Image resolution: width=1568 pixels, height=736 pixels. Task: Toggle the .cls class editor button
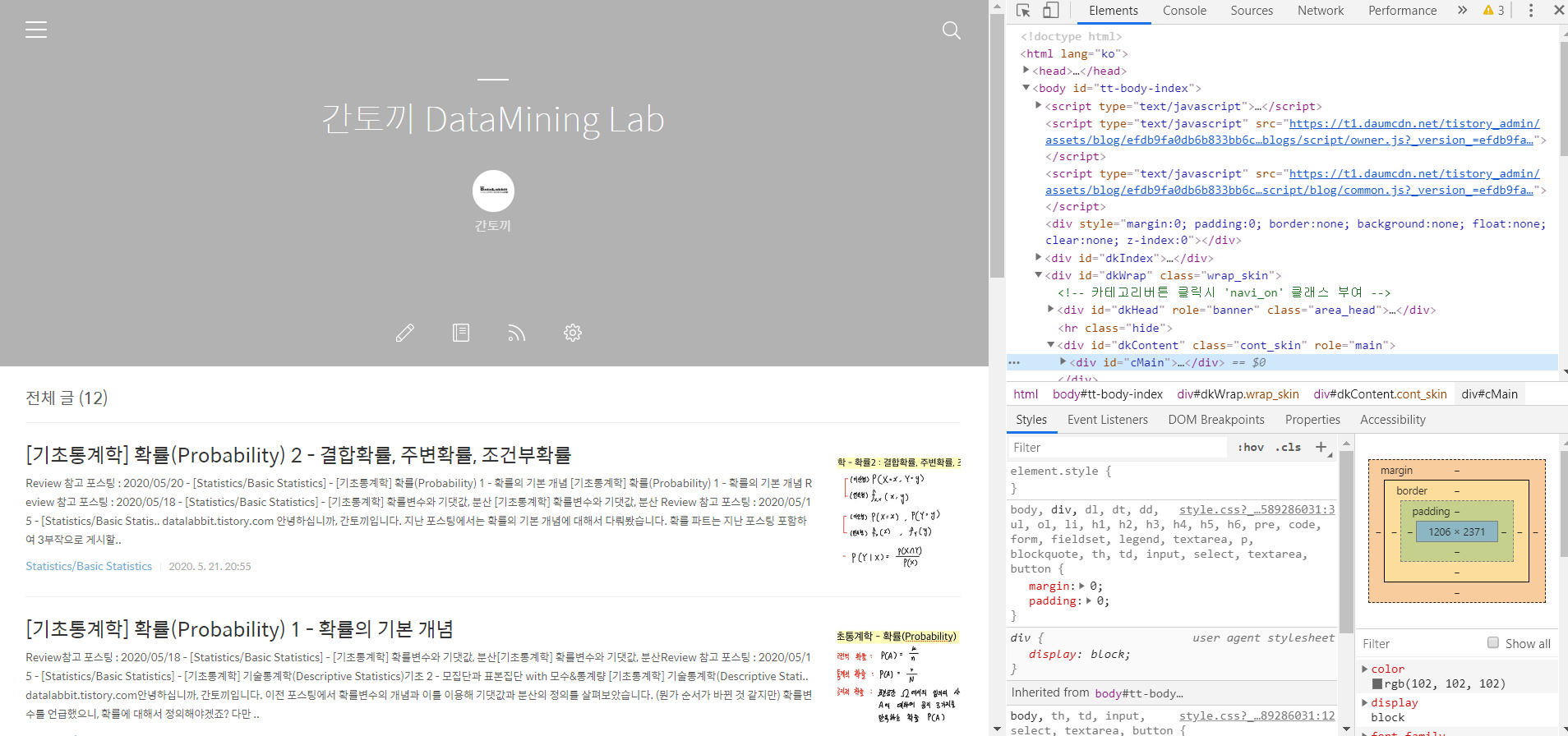coord(1289,448)
